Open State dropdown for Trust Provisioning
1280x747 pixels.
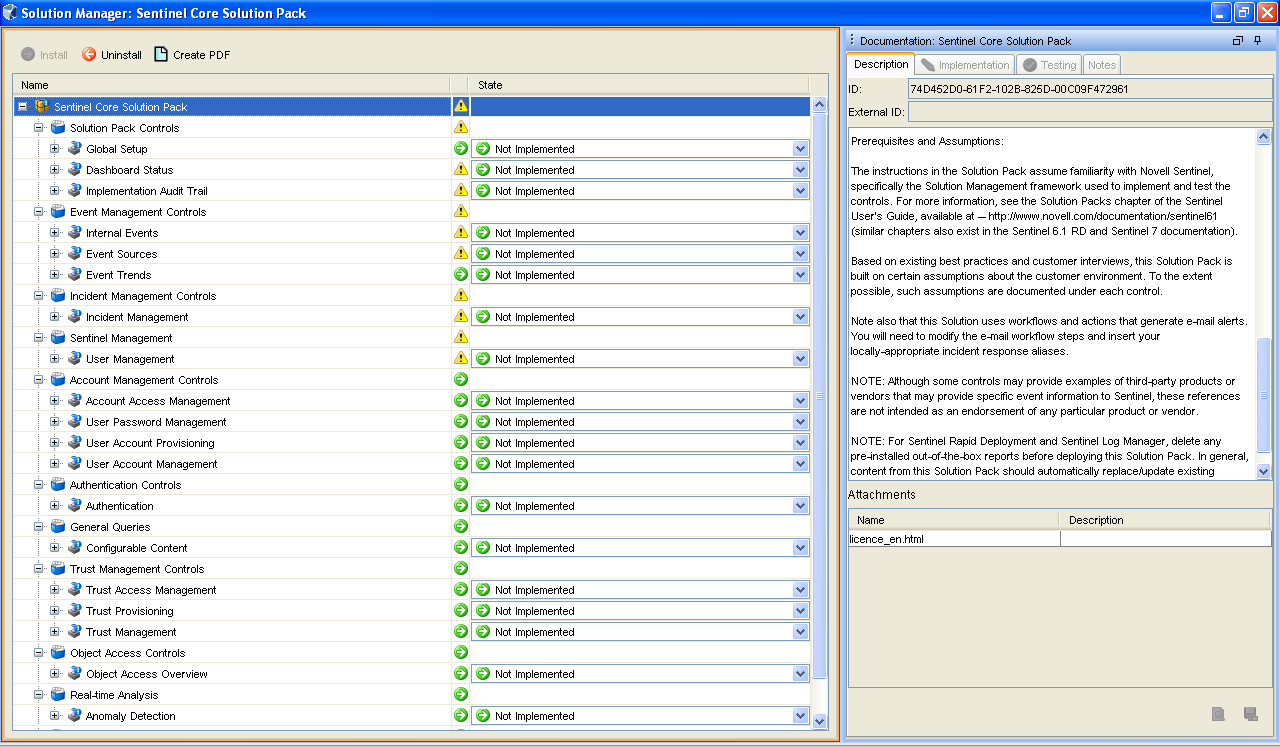(x=800, y=611)
